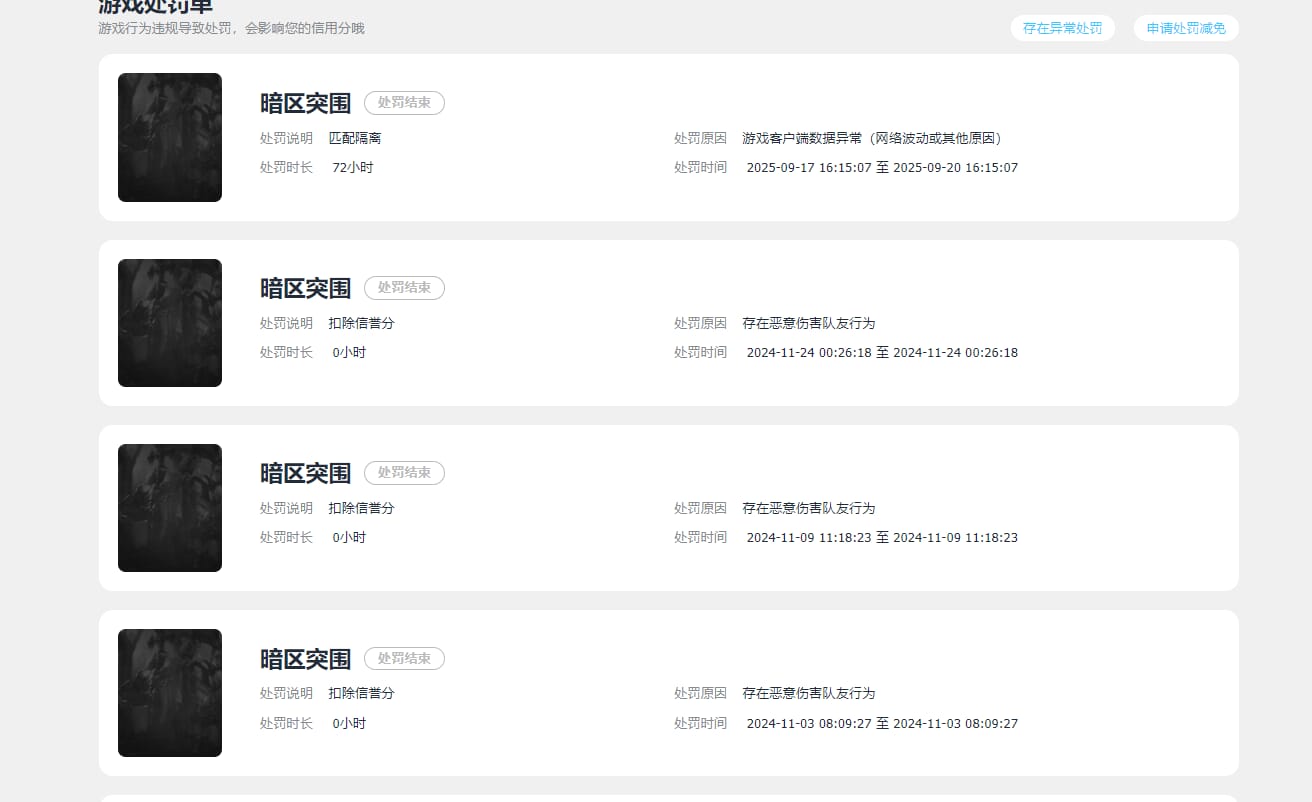Image resolution: width=1312 pixels, height=802 pixels.
Task: Click the thumbnail on the 2024-11-09 penalty card
Action: point(169,507)
